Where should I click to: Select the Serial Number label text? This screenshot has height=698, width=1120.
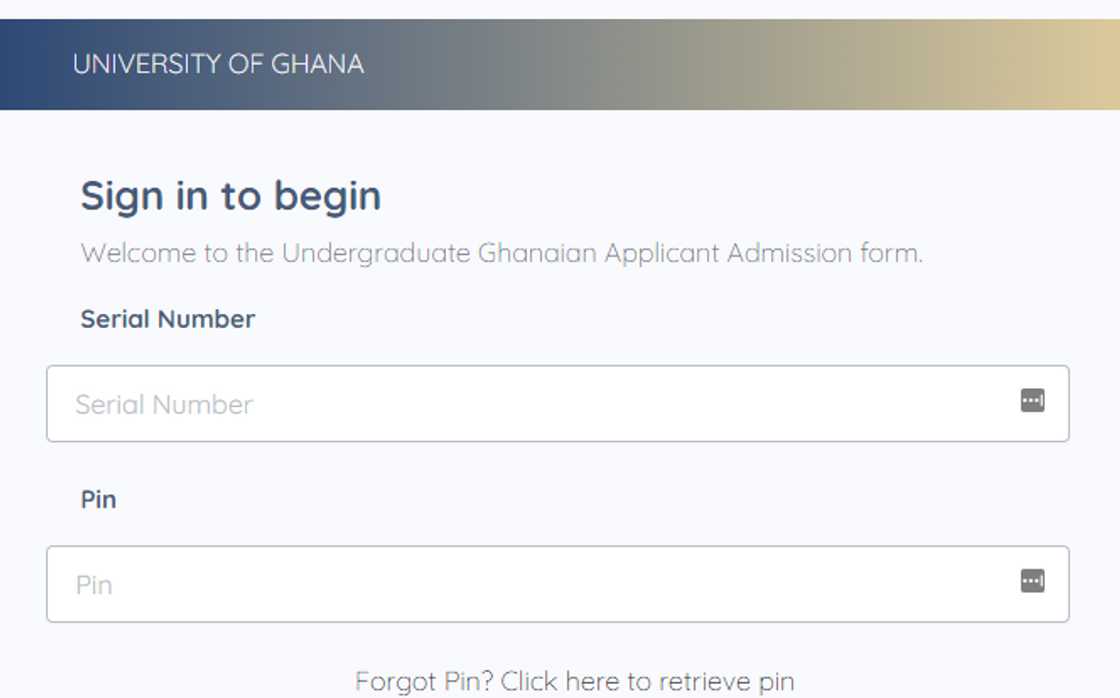click(167, 319)
